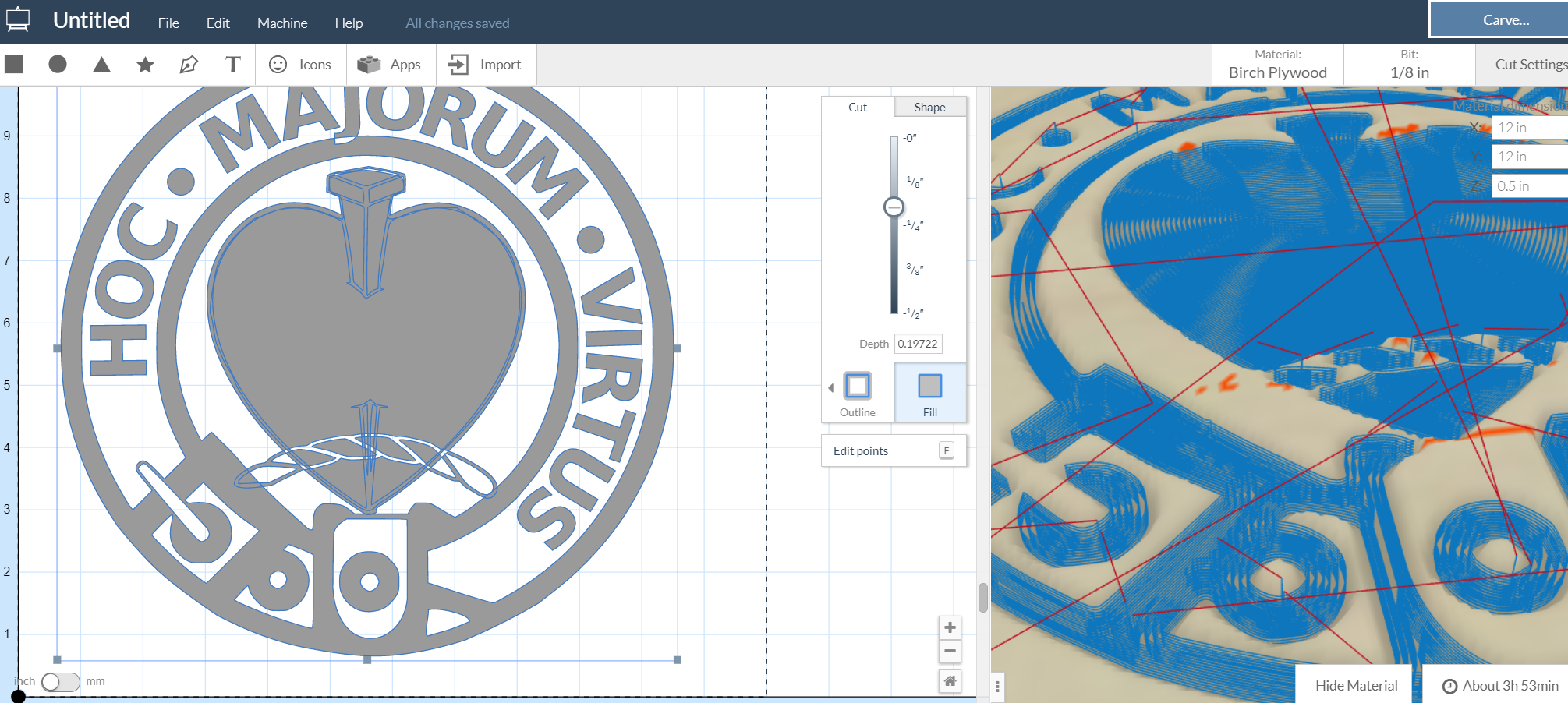Click the Import button
This screenshot has height=703, width=1568.
click(x=486, y=65)
